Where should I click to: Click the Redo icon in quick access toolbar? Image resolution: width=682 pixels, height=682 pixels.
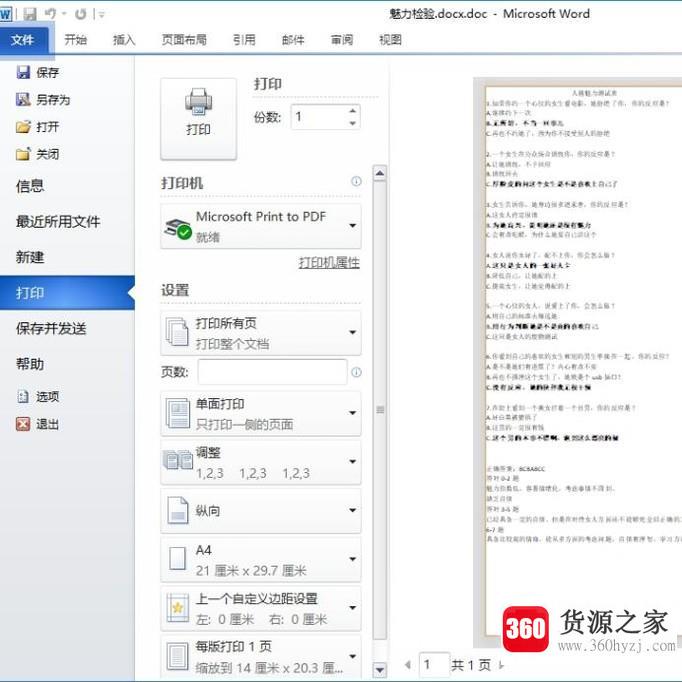80,14
